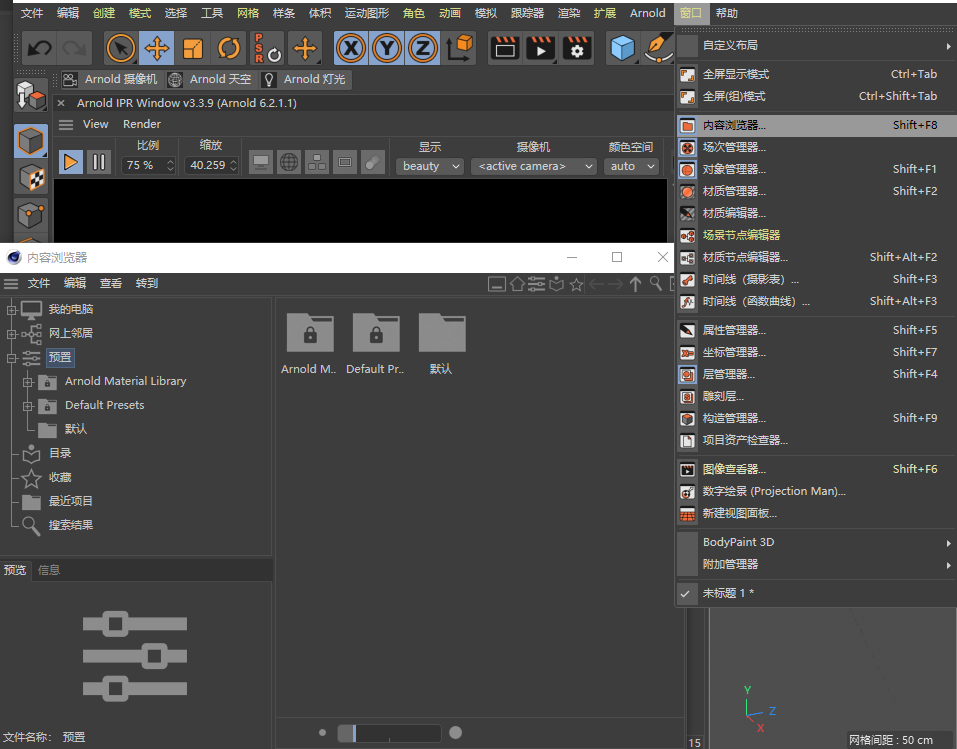Toggle Y axis lock button

pyautogui.click(x=386, y=48)
